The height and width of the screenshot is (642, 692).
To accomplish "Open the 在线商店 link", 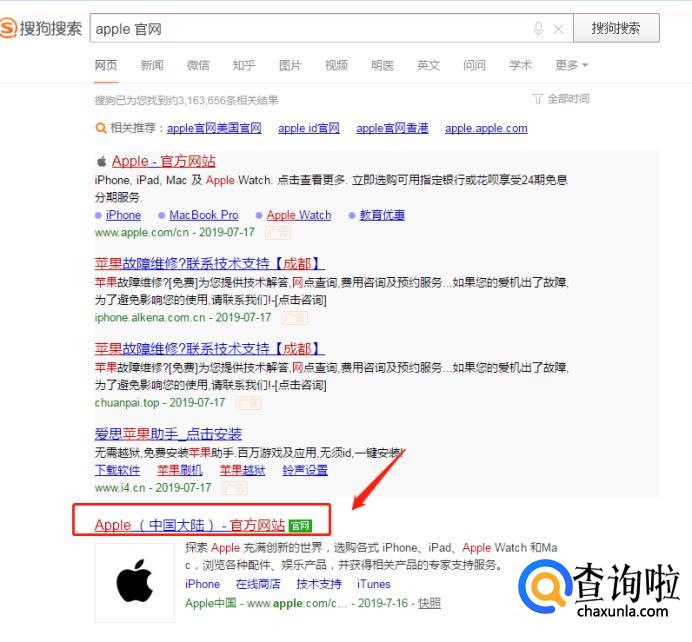I will [258, 584].
